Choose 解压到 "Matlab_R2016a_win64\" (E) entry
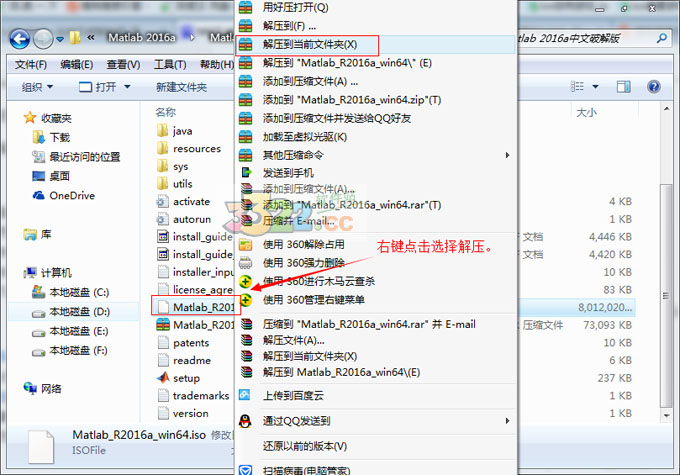Viewport: 680px width, 475px height. [x=376, y=63]
